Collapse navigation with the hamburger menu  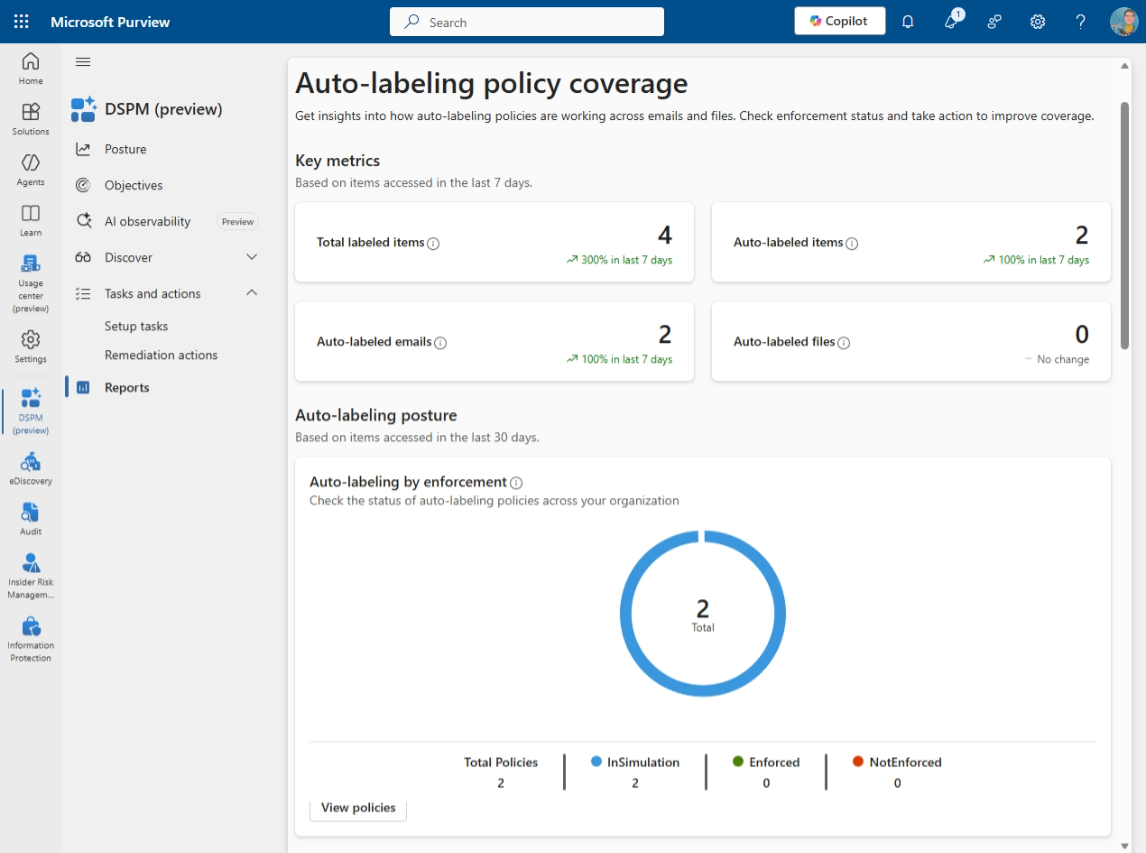tap(83, 62)
